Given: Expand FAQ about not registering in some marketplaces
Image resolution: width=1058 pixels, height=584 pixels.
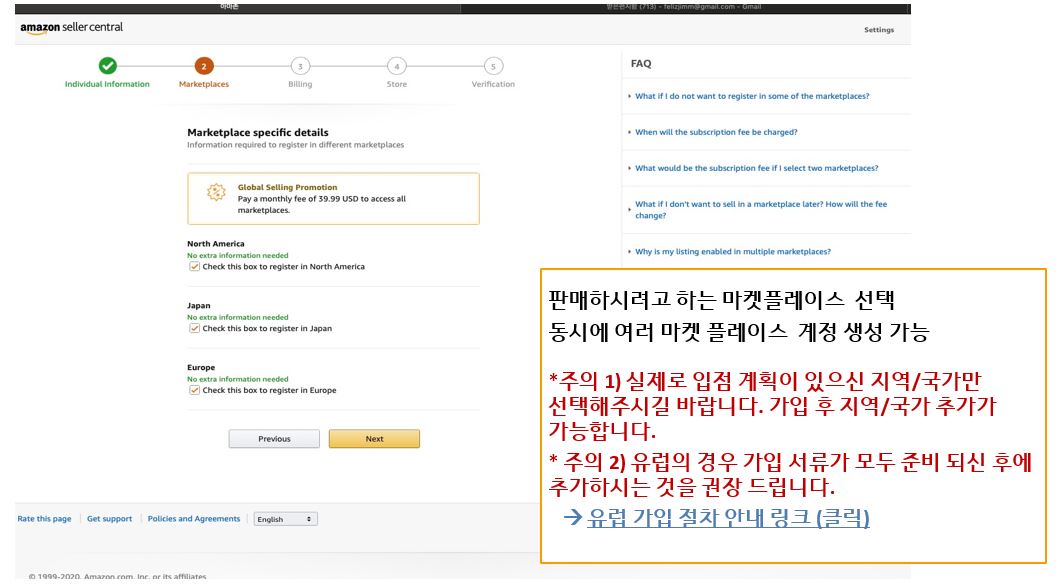Looking at the screenshot, I should tap(752, 96).
